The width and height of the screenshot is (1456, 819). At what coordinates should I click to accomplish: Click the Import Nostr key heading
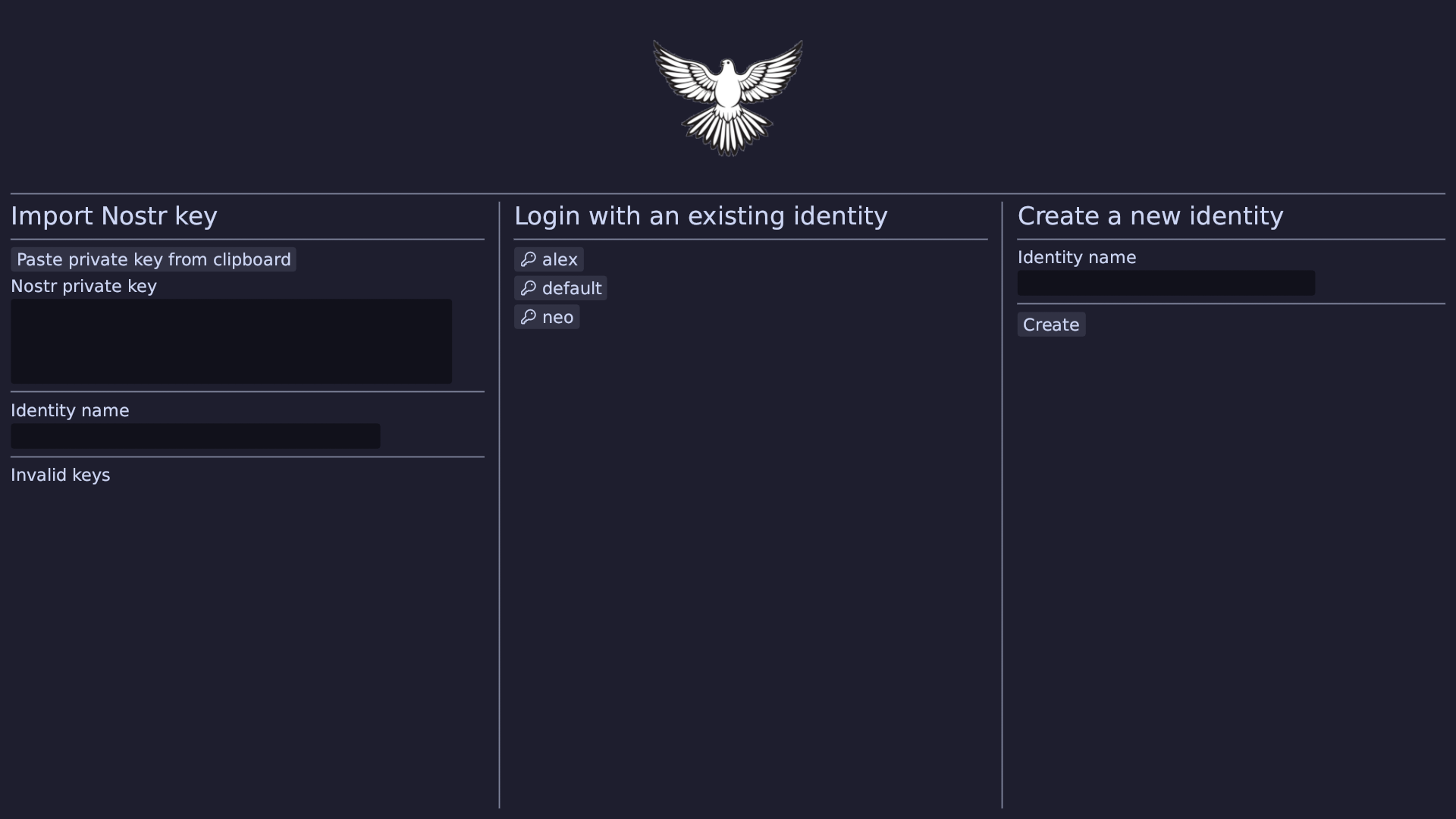coord(114,216)
